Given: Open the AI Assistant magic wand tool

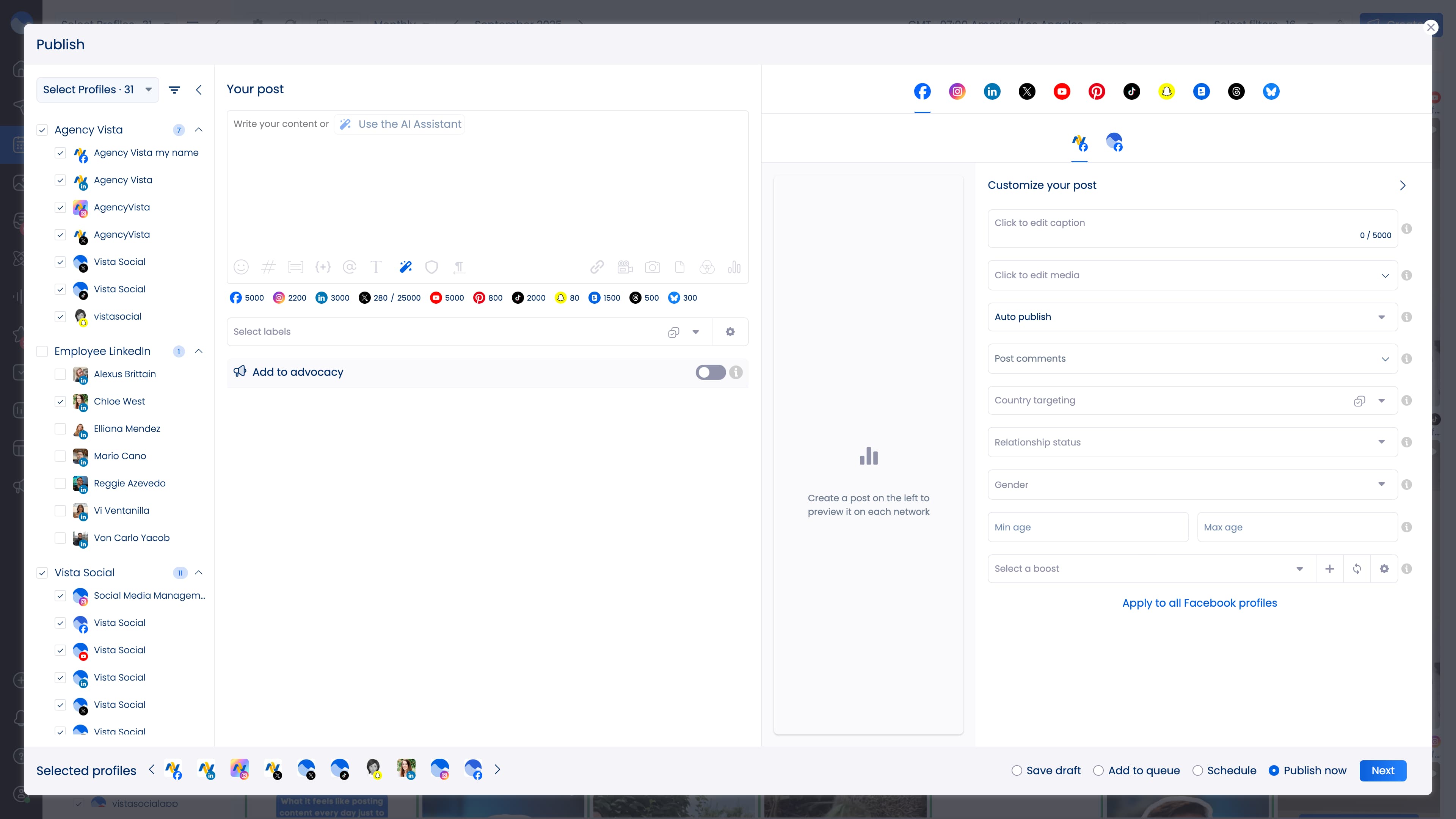Looking at the screenshot, I should 405,267.
